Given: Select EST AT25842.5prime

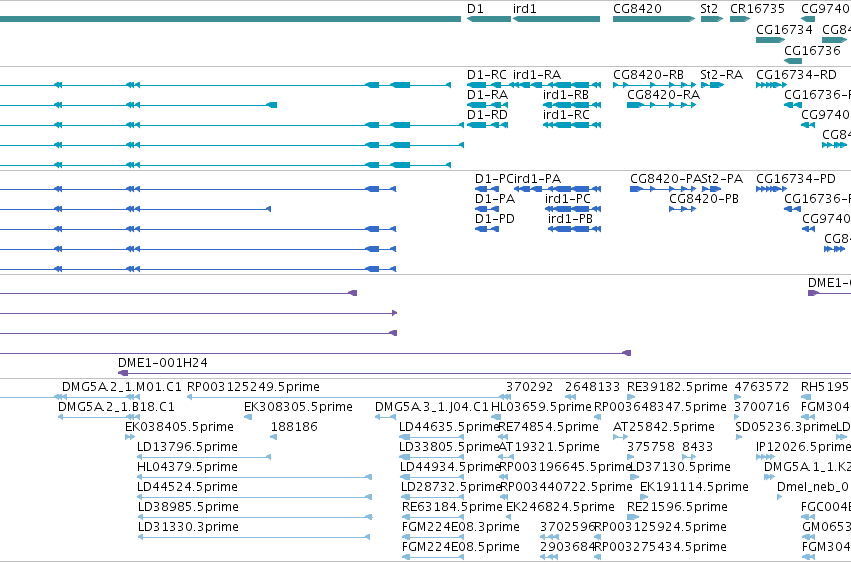Looking at the screenshot, I should 664,427.
